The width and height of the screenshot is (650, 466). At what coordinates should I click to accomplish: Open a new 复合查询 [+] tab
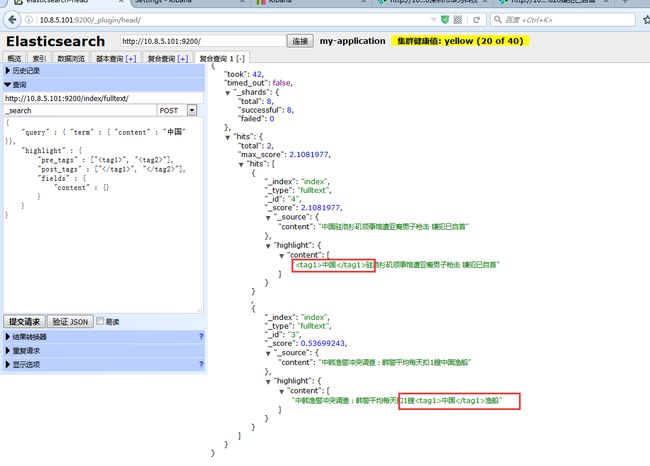click(x=168, y=58)
